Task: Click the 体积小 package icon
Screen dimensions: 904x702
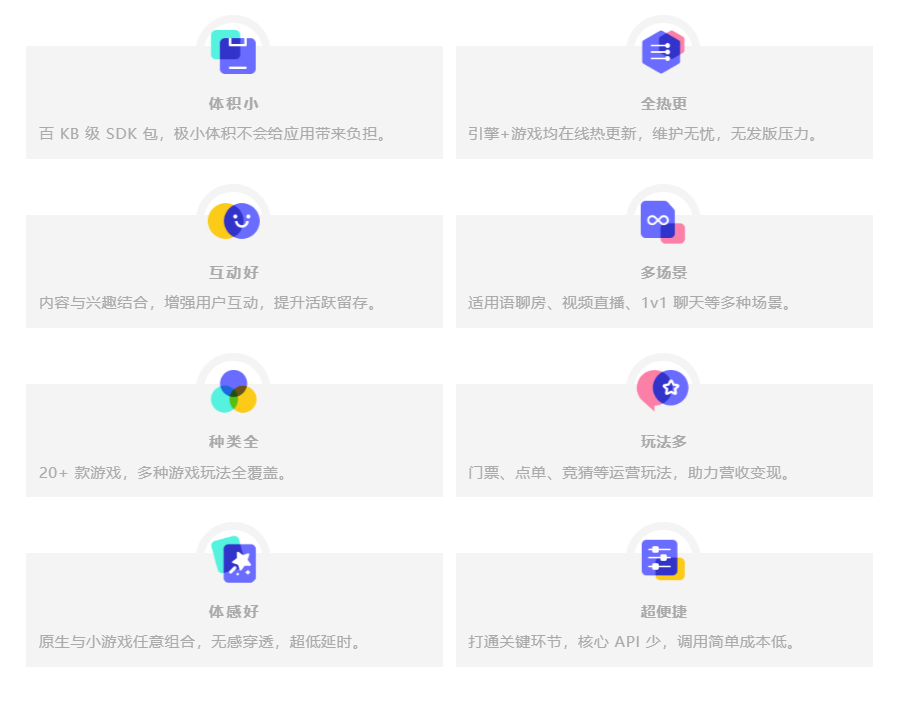Action: (x=234, y=53)
